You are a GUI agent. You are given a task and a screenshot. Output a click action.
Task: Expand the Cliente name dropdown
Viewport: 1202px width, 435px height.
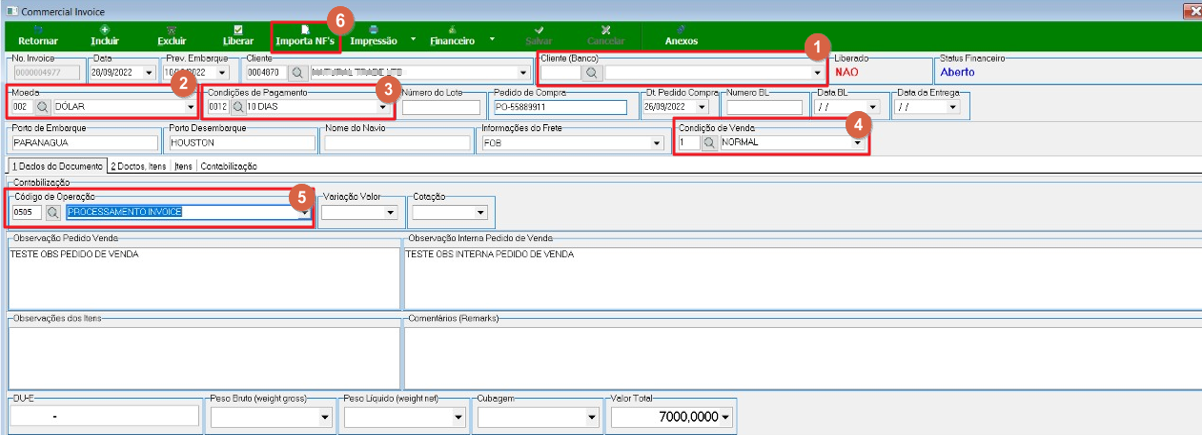coord(523,73)
